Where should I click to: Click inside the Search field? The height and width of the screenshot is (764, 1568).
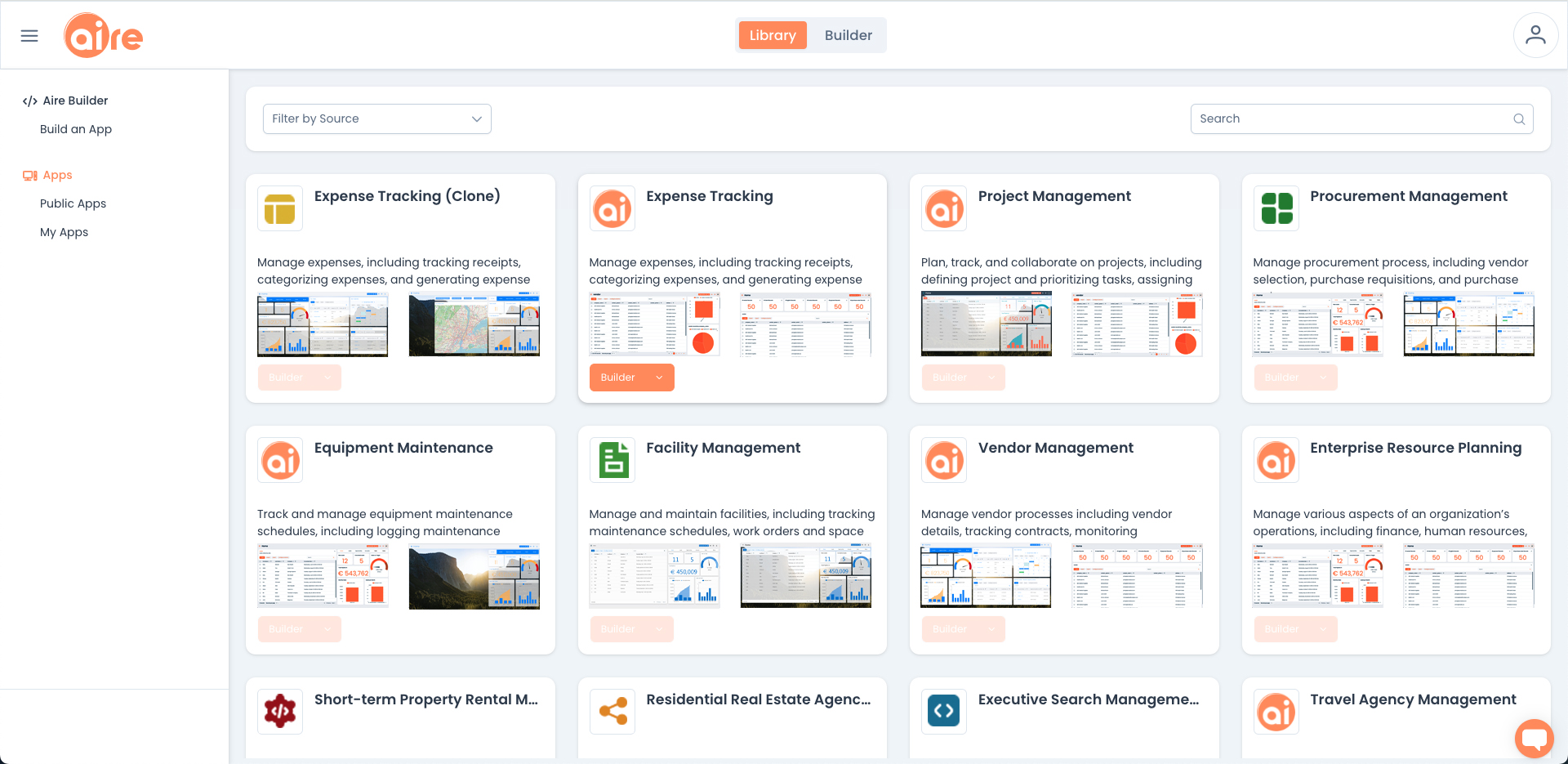tap(1347, 118)
